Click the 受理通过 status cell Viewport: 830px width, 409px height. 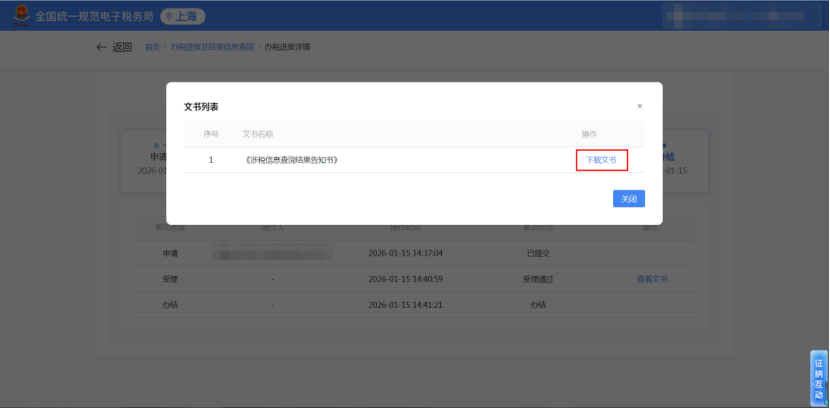point(538,279)
